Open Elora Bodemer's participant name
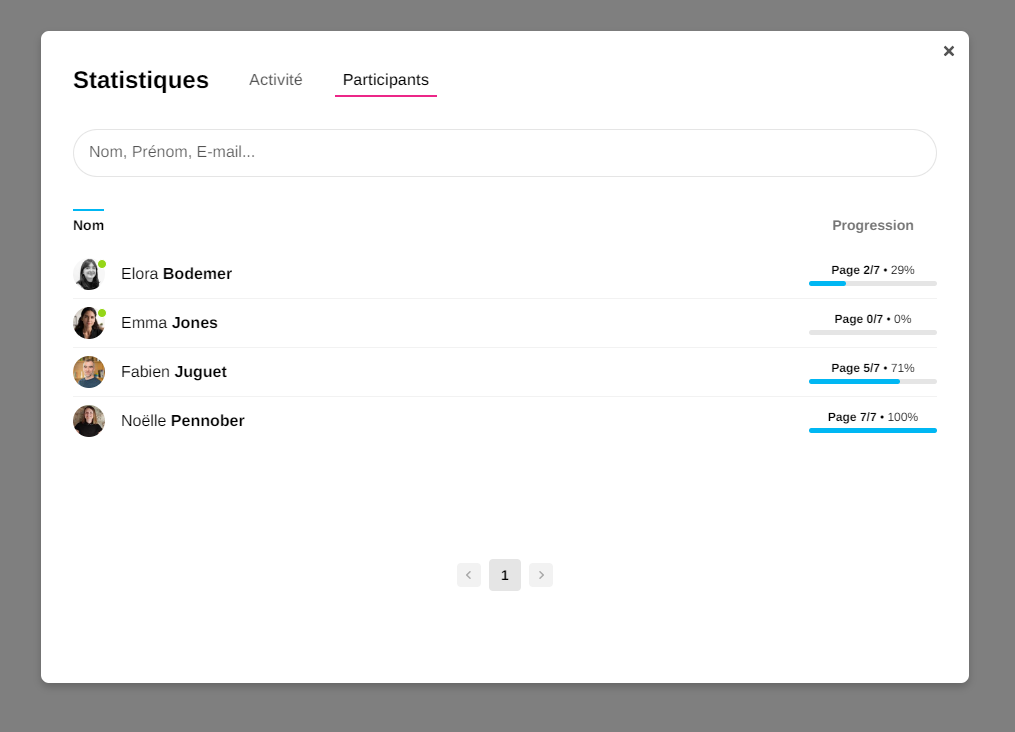The width and height of the screenshot is (1015, 732). click(x=176, y=274)
